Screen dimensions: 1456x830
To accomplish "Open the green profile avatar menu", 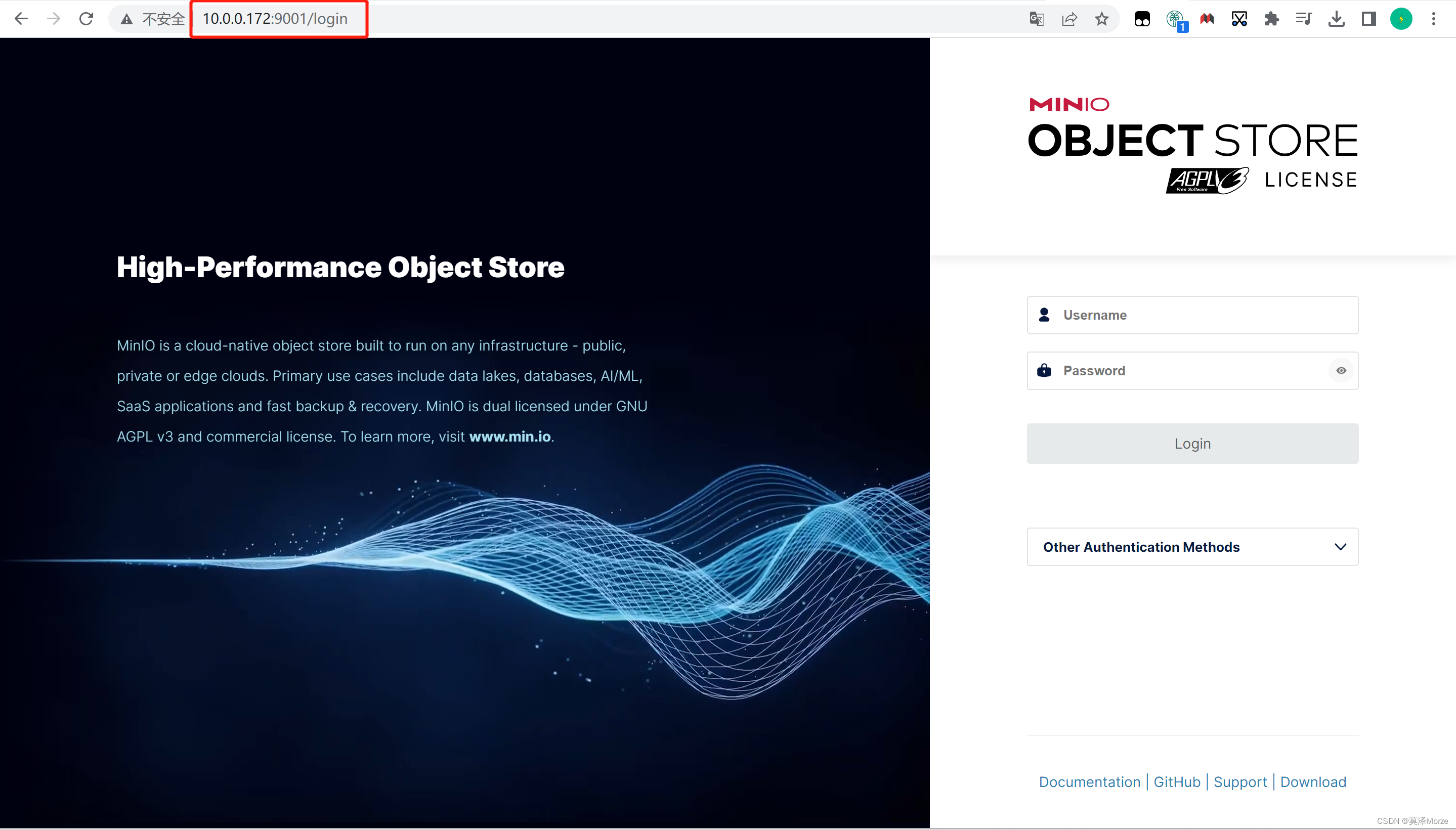I will [1401, 19].
